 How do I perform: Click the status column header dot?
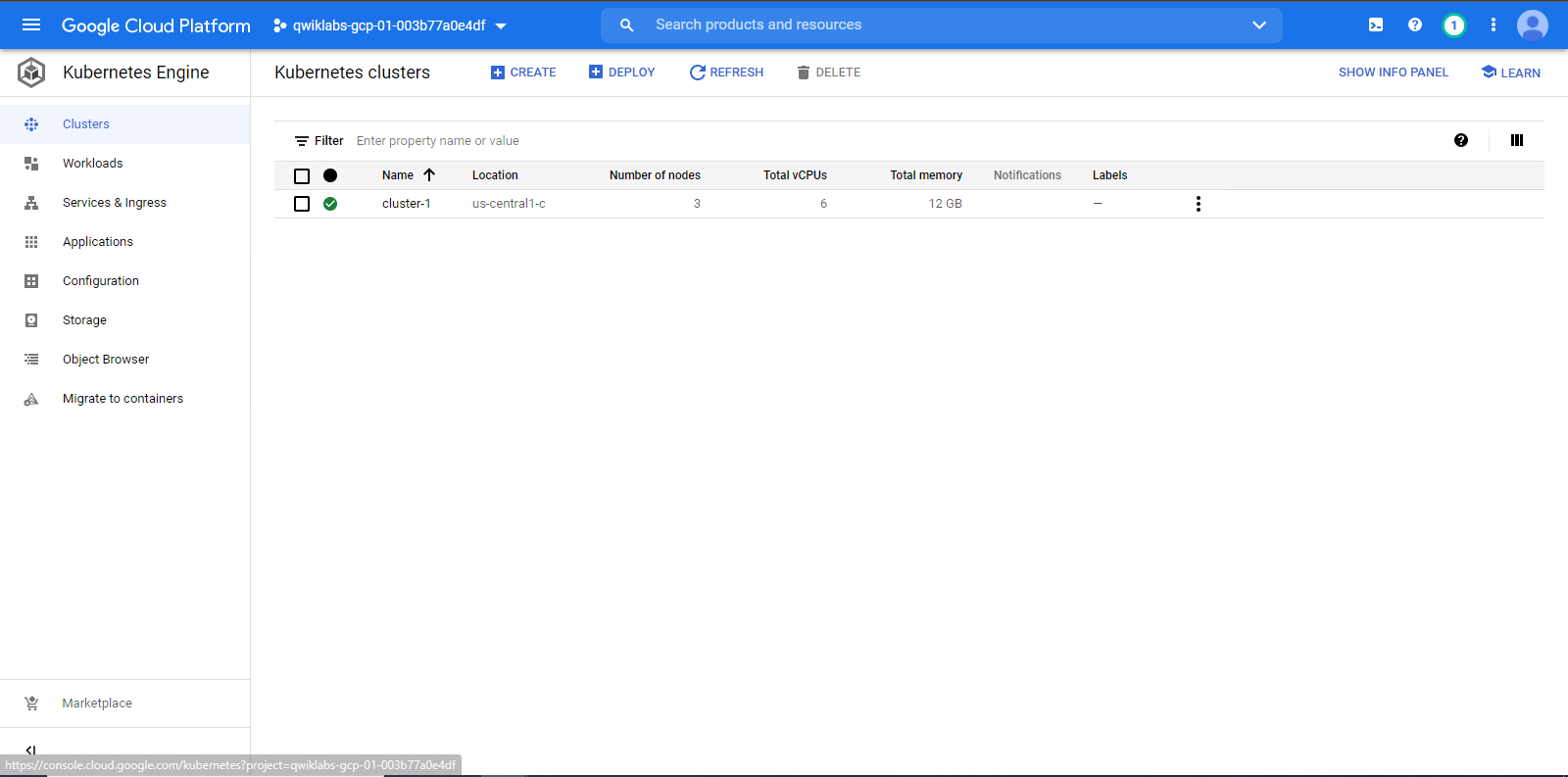pyautogui.click(x=330, y=175)
